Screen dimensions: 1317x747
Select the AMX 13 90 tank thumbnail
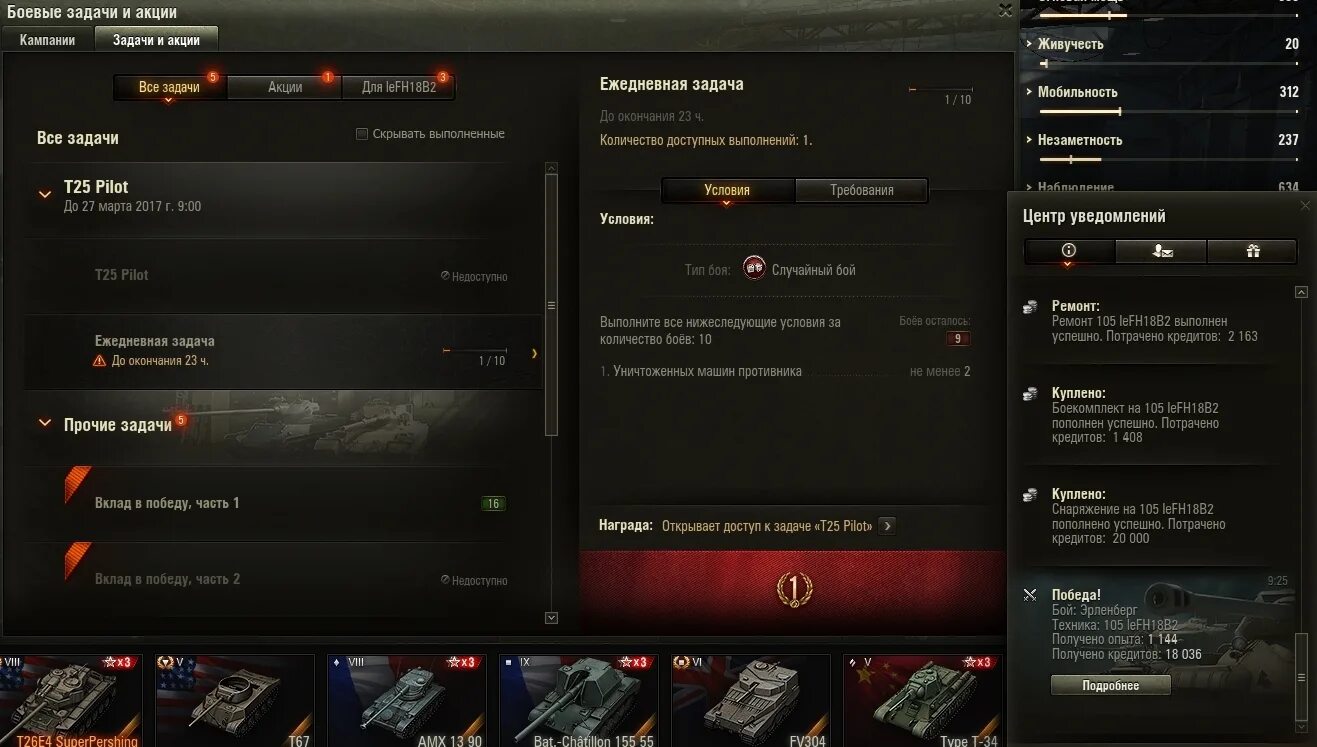pos(407,700)
